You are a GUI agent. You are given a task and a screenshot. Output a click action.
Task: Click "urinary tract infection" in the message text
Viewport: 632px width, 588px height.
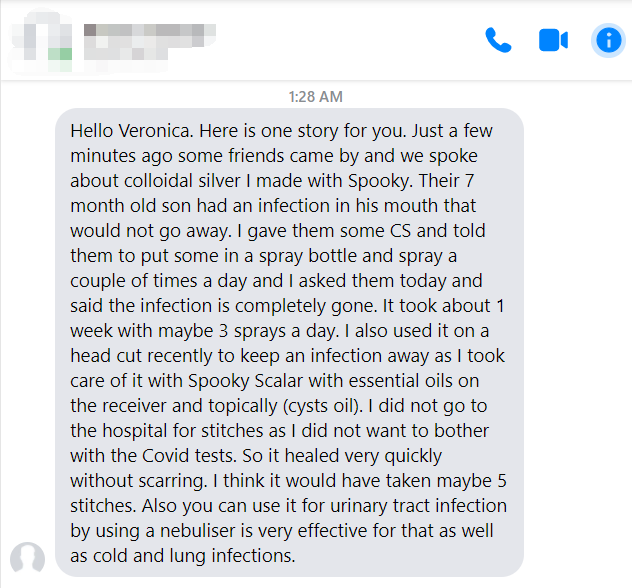click(418, 506)
